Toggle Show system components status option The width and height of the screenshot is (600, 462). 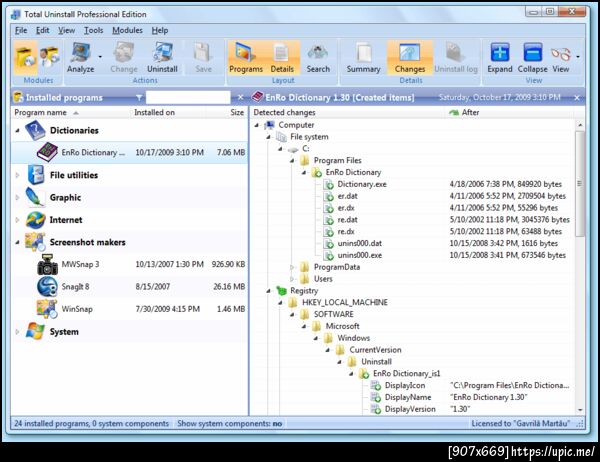click(229, 424)
